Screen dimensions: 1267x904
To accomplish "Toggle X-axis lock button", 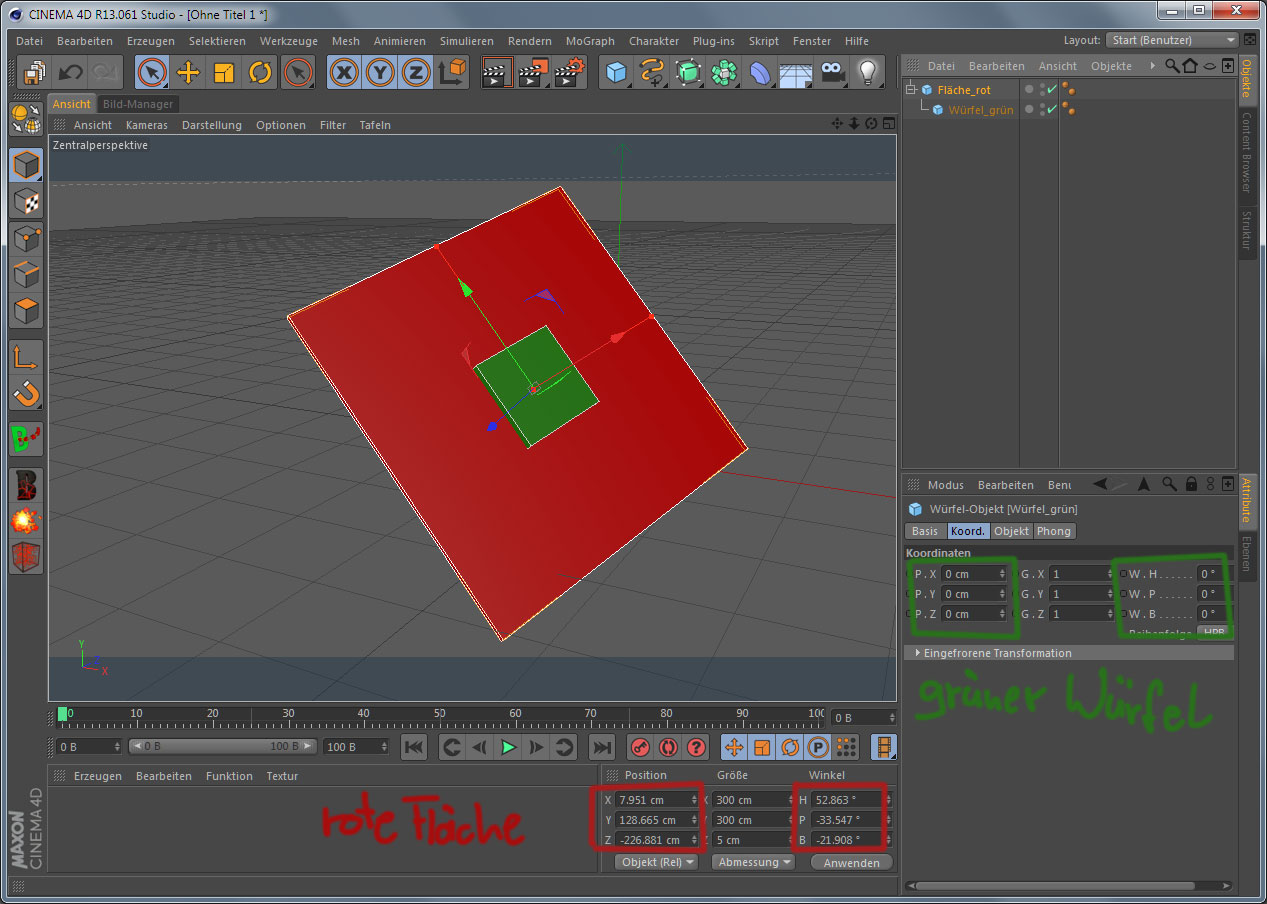I will (344, 72).
